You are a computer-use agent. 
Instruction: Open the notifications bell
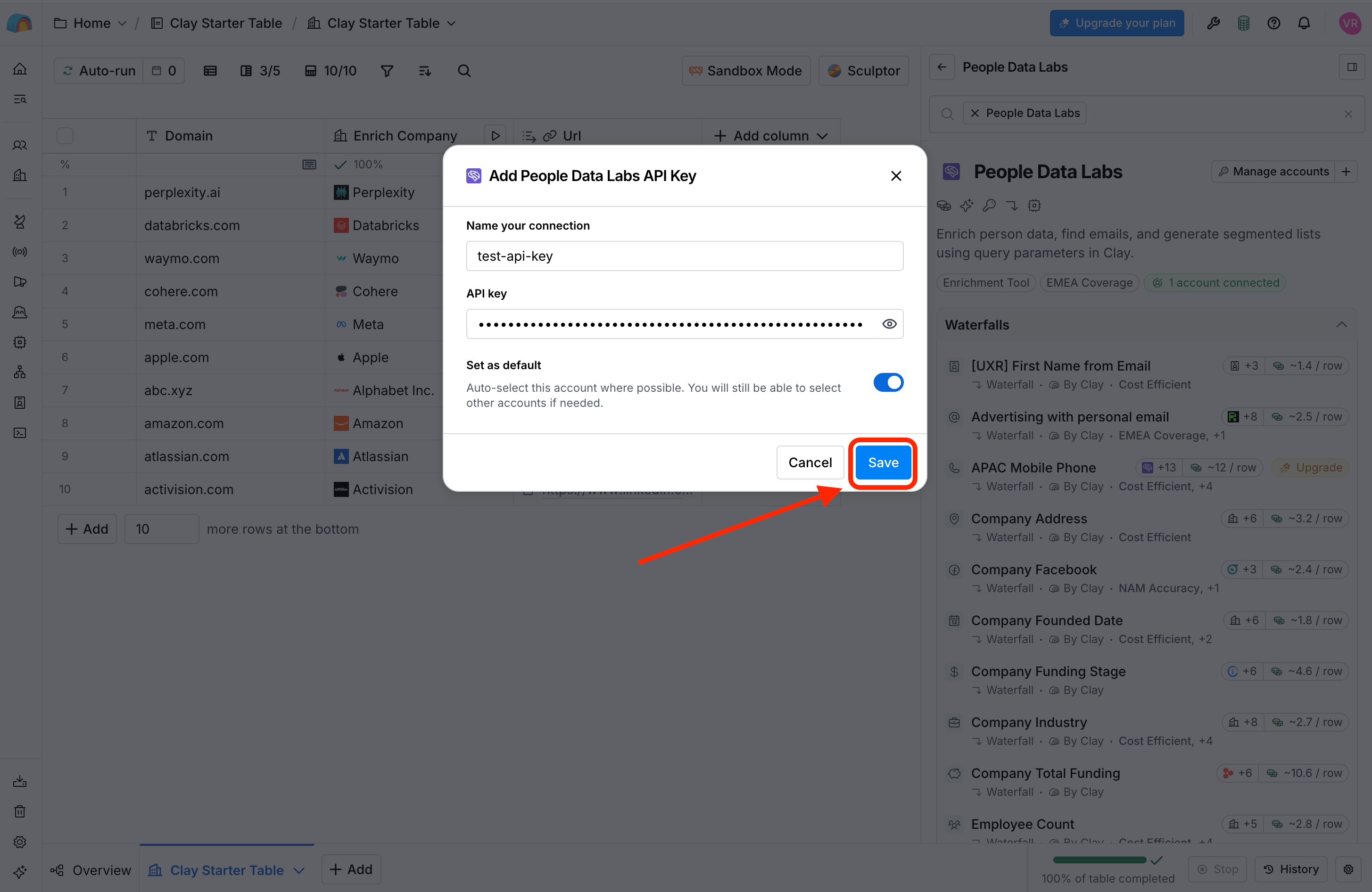pyautogui.click(x=1304, y=23)
